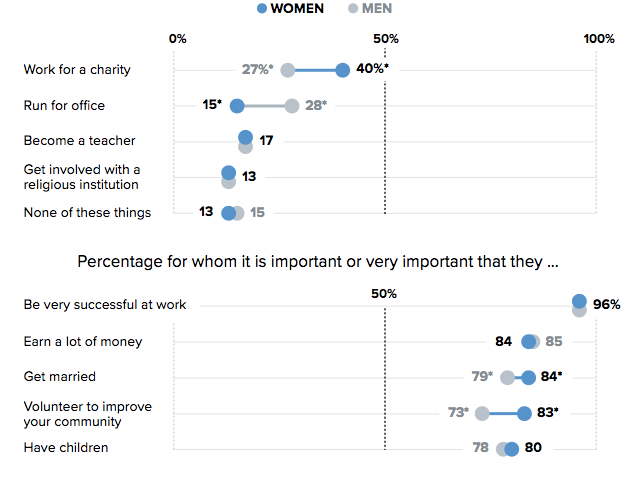The image size is (638, 490).
Task: Click the men's 27% charity data point
Action: click(x=288, y=70)
